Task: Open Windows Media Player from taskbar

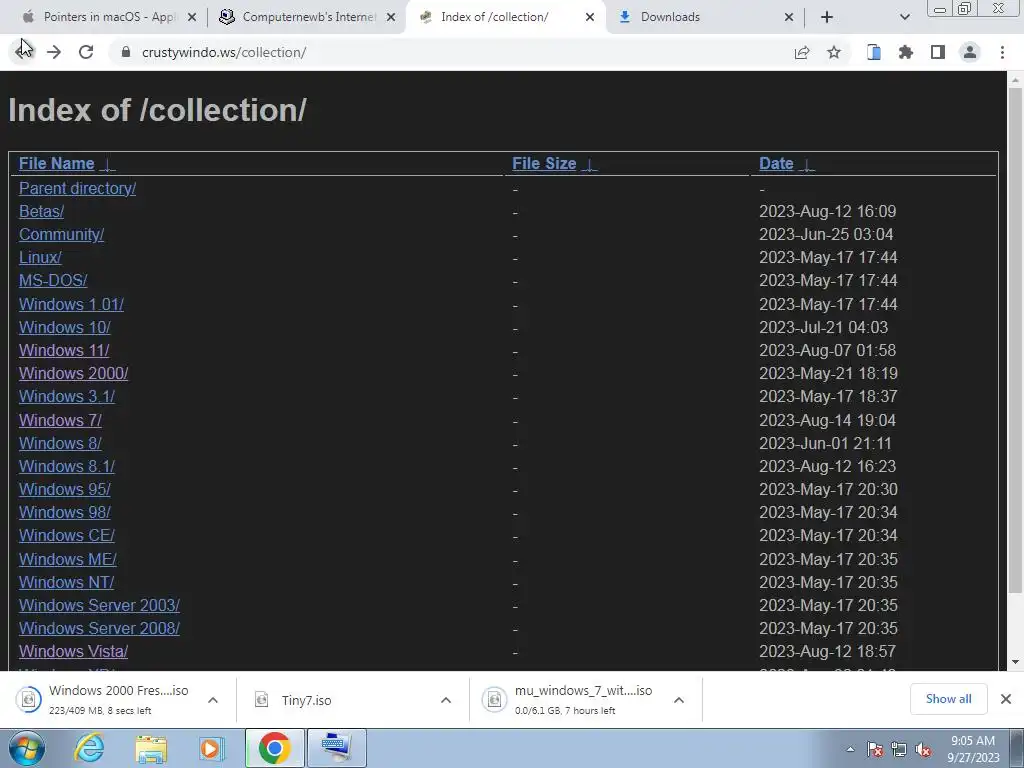Action: point(211,748)
